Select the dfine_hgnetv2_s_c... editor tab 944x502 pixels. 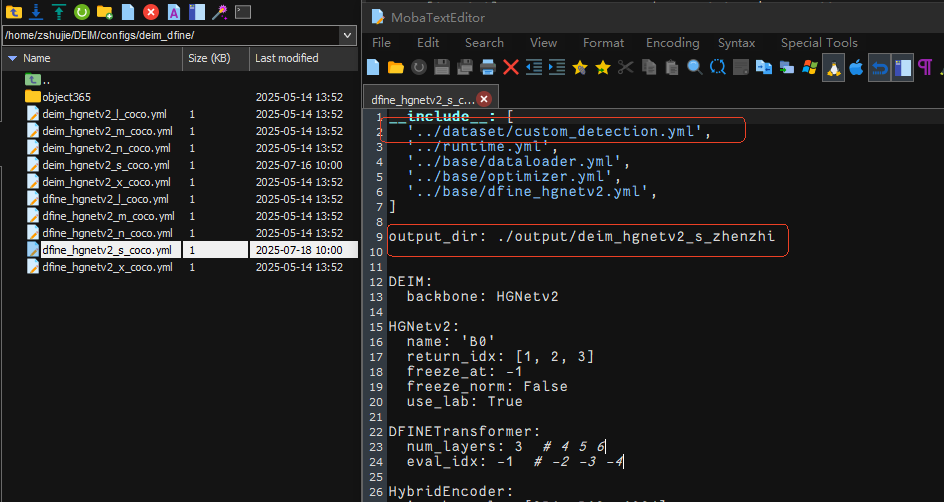point(421,99)
